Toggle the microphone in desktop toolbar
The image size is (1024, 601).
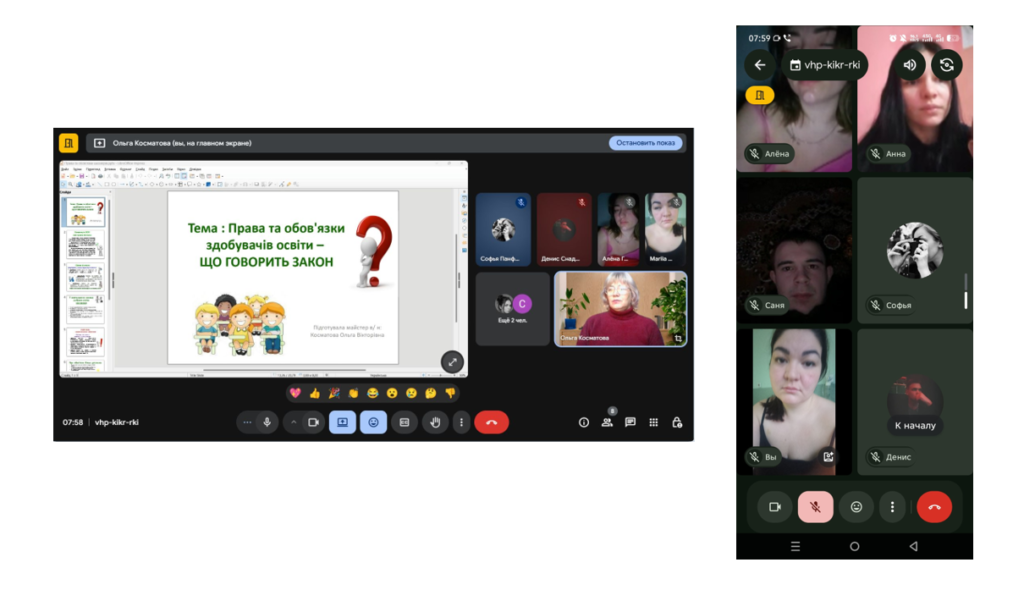pyautogui.click(x=267, y=422)
